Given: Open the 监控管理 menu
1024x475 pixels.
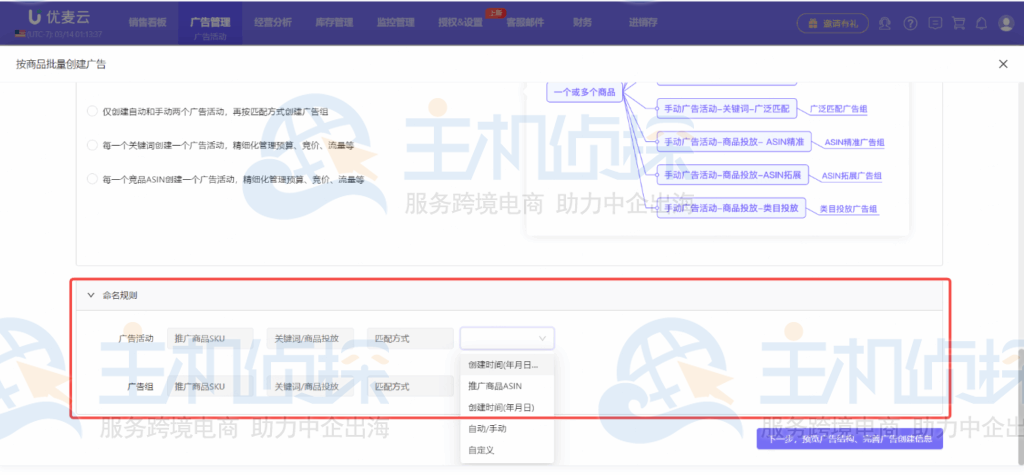Looking at the screenshot, I should pos(396,23).
